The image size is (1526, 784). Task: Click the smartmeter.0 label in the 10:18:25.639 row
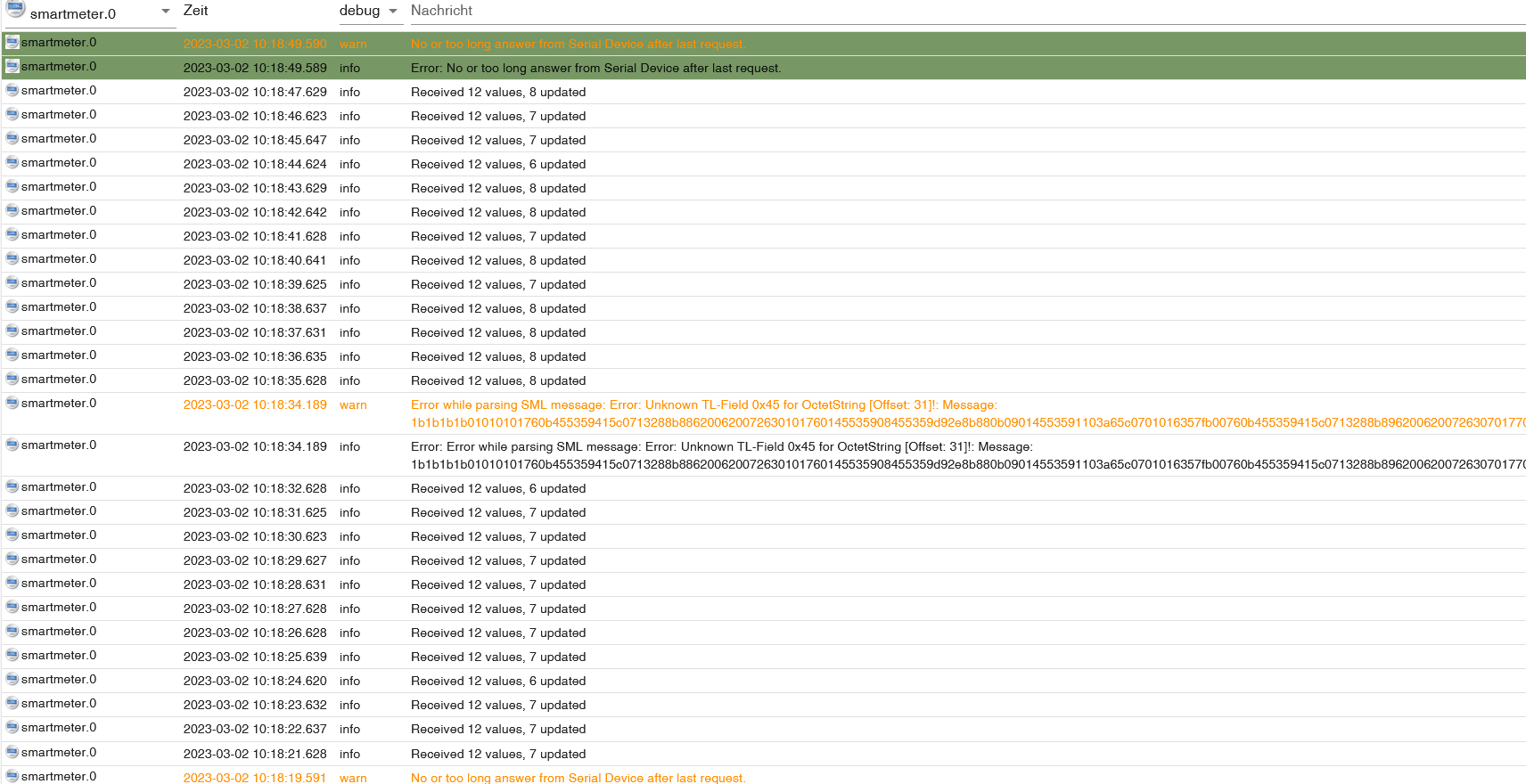click(59, 655)
